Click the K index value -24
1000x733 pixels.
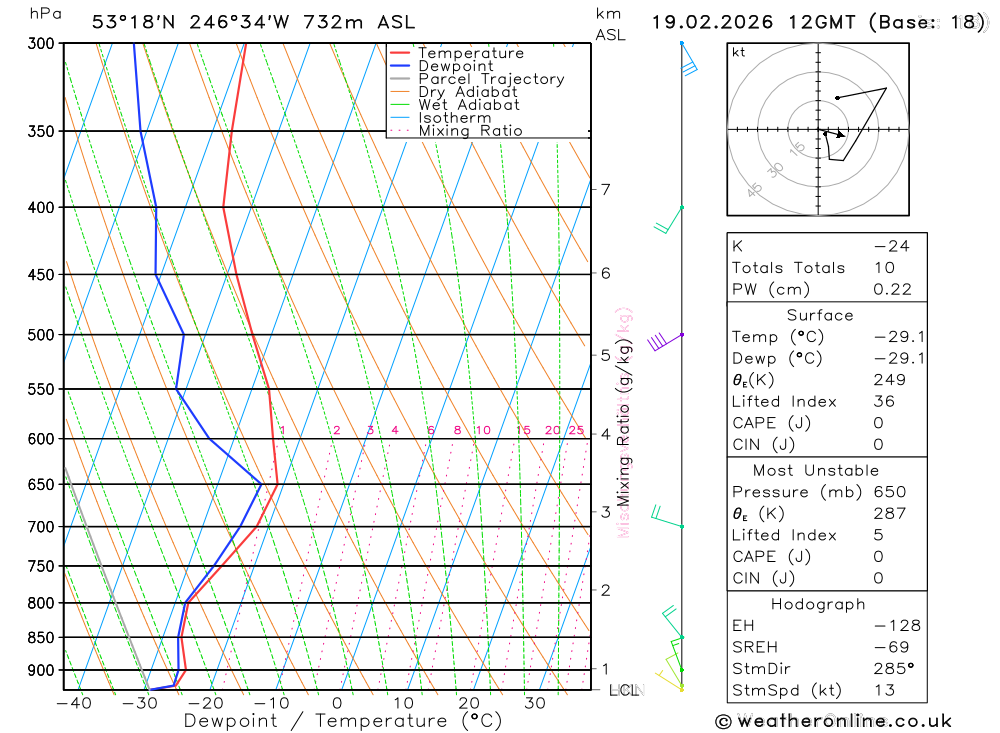pyautogui.click(x=892, y=246)
